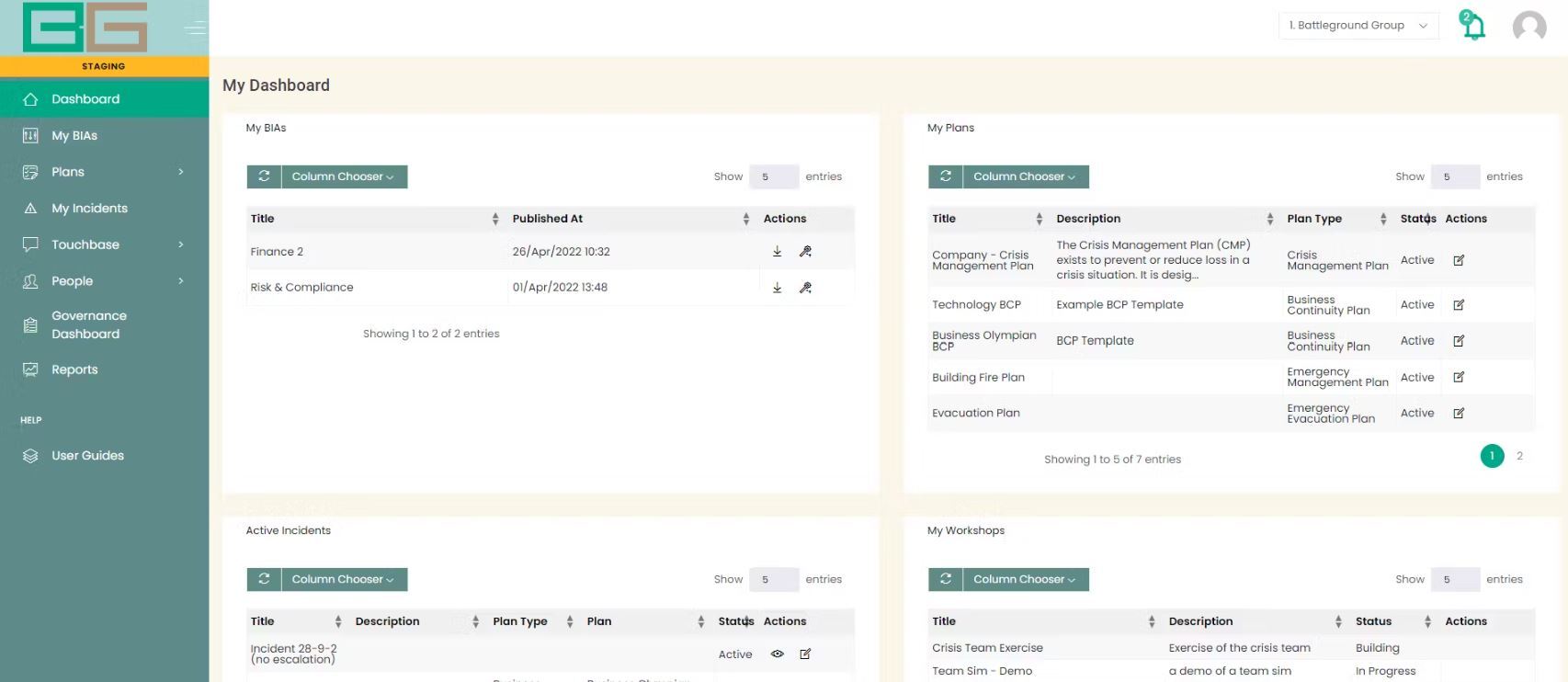
Task: View Incident 28-9-2 via eye icon
Action: click(777, 654)
